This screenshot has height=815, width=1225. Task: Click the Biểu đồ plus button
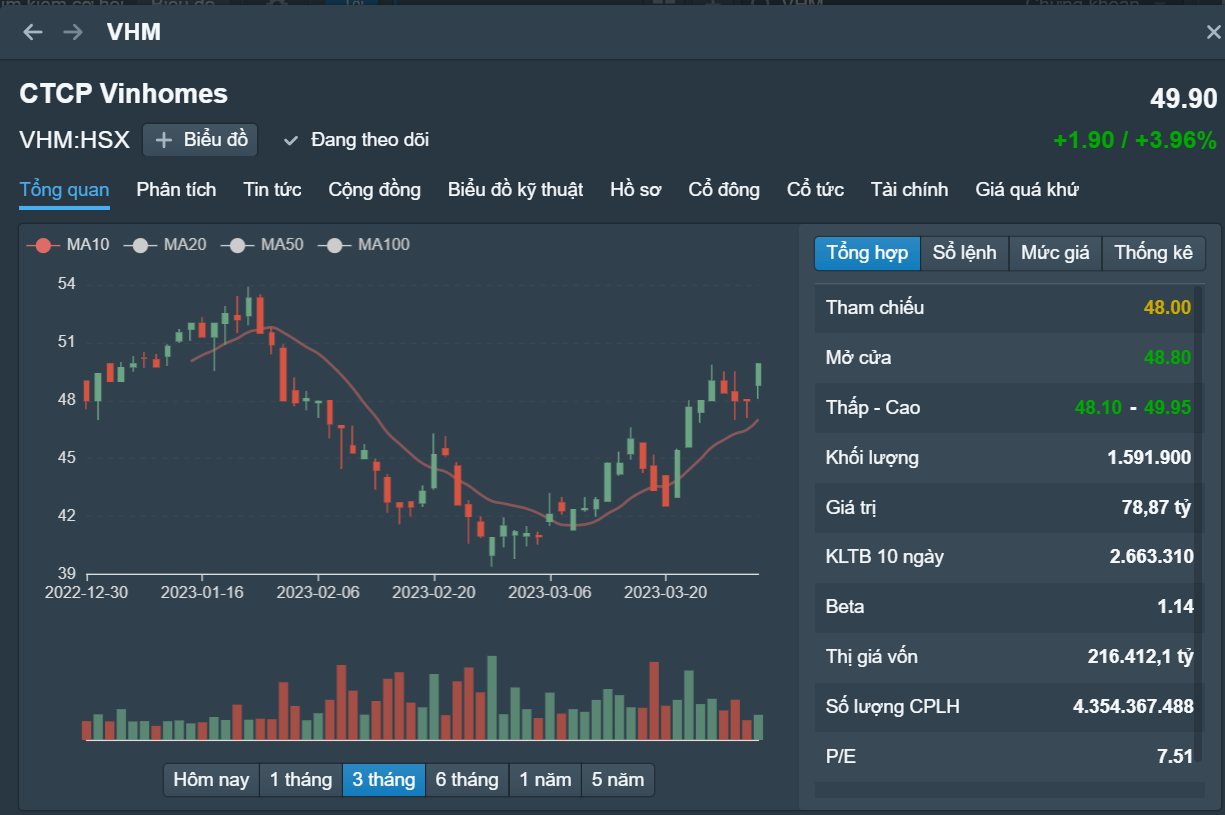click(x=200, y=140)
